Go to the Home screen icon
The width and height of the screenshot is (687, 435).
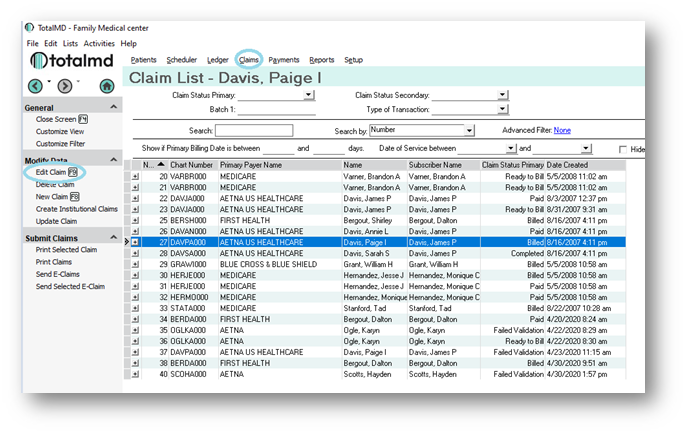(x=107, y=86)
